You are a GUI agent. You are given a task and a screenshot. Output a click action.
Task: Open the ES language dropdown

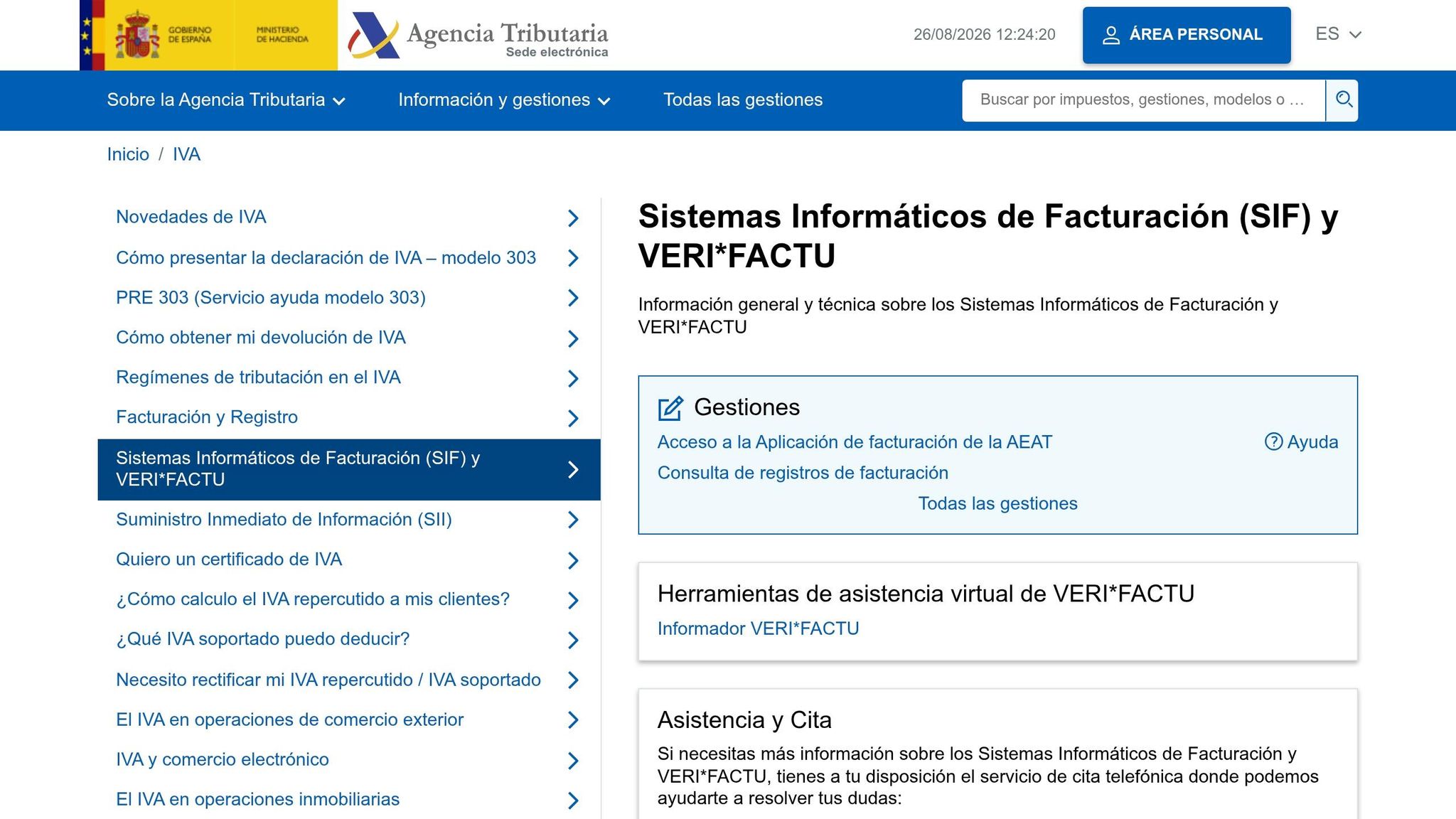1338,34
